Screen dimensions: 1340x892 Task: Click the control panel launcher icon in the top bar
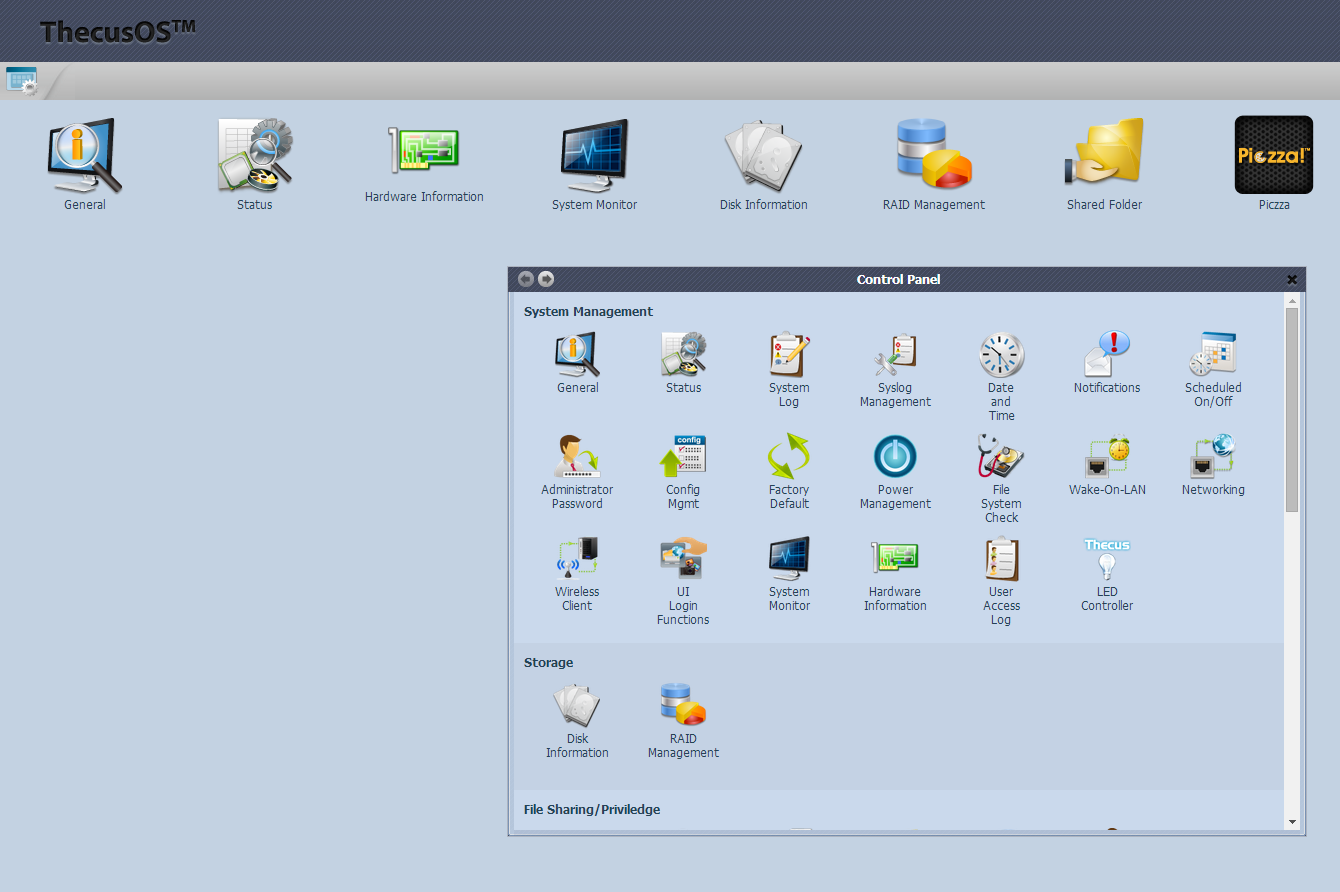21,81
